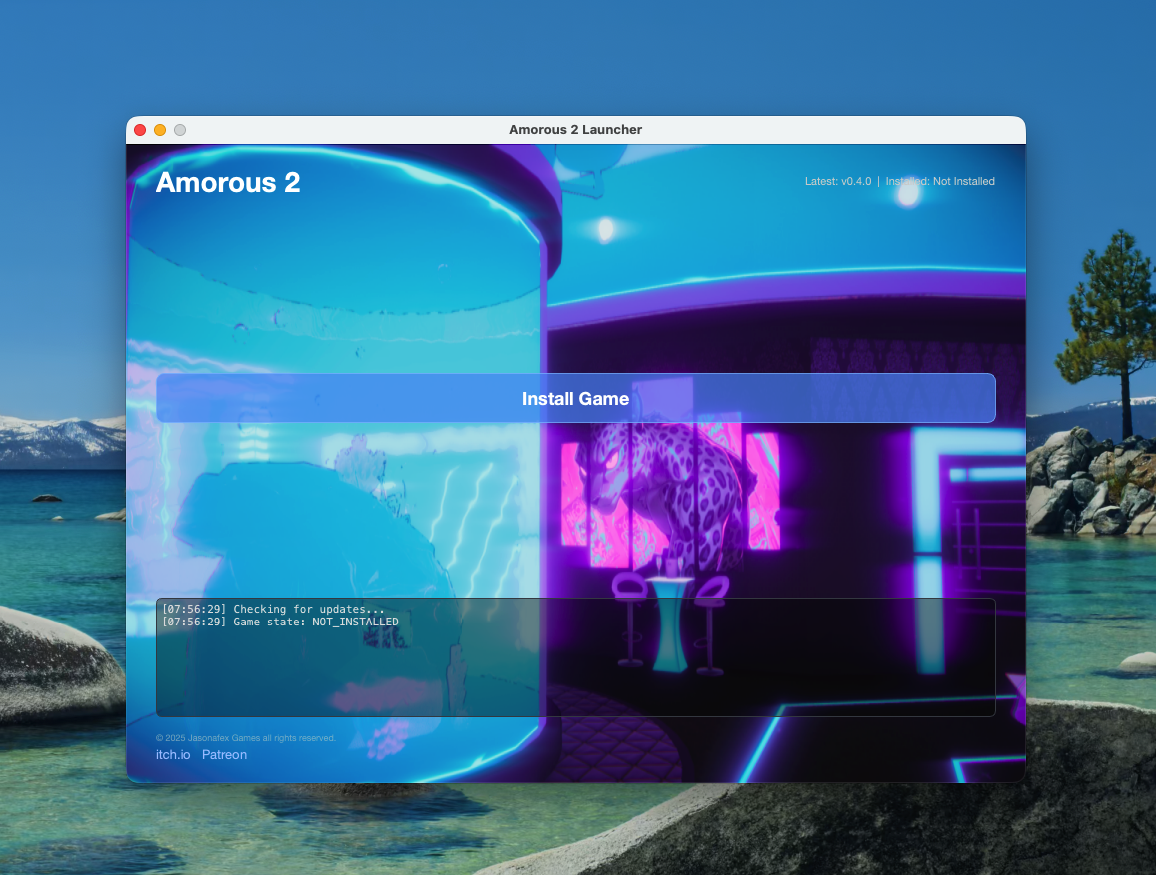Select the "Checking for updates..." log line
Screen dimensions: 1156x875
pos(274,609)
